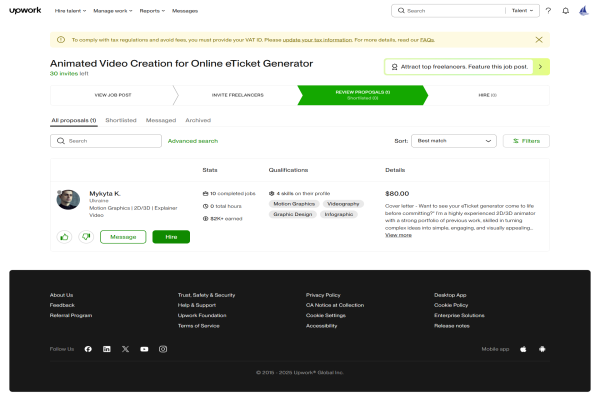Open the notifications bell

click(565, 11)
